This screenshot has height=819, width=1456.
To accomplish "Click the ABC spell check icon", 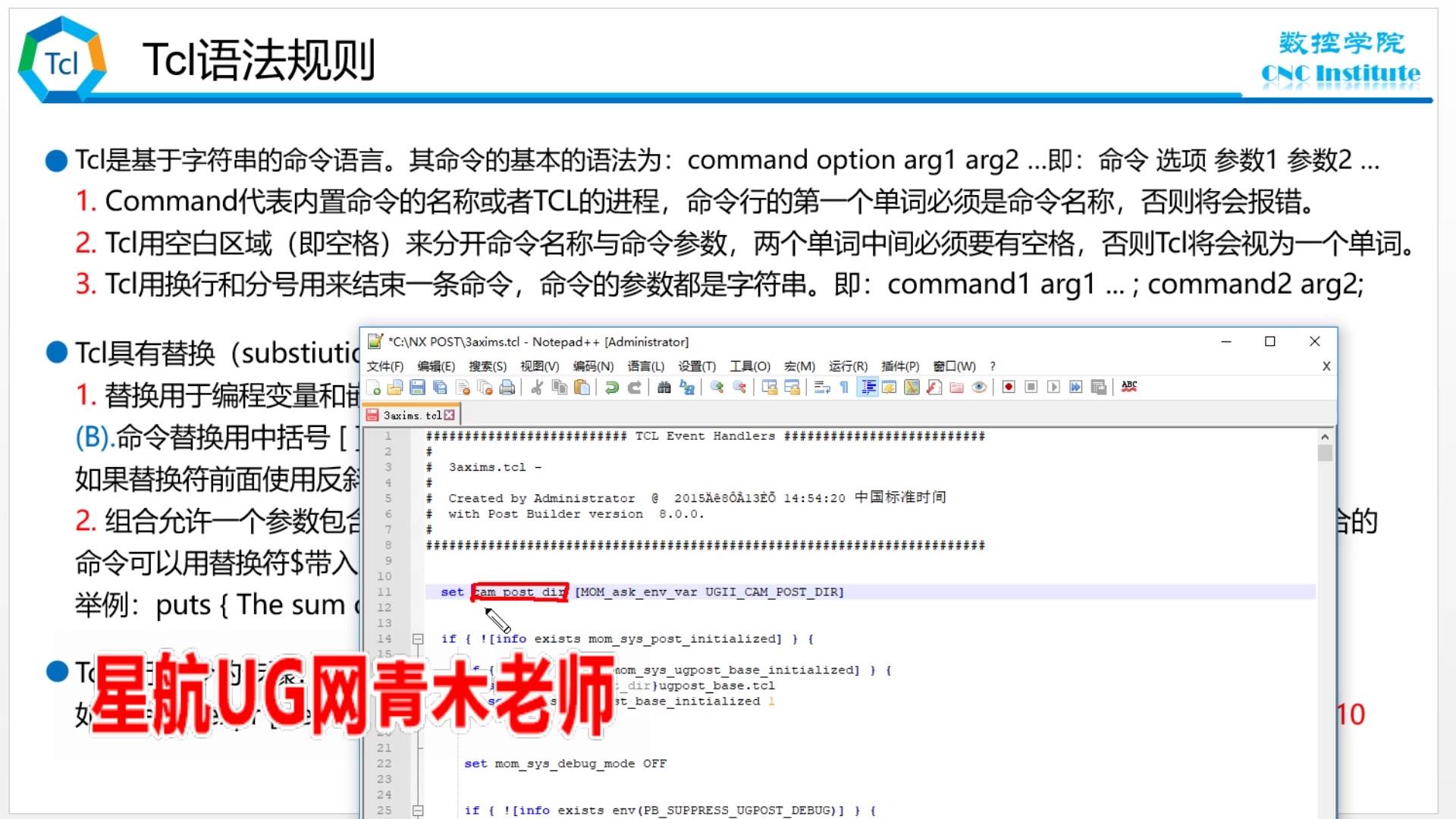I will (x=1129, y=386).
